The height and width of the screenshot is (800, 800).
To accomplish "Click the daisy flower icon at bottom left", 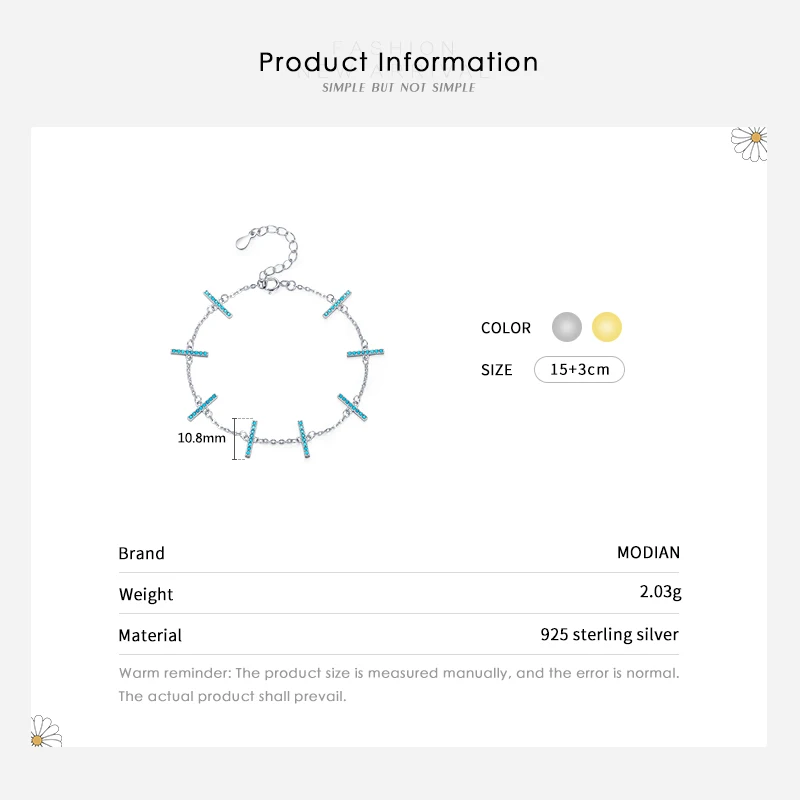I will click(x=45, y=731).
